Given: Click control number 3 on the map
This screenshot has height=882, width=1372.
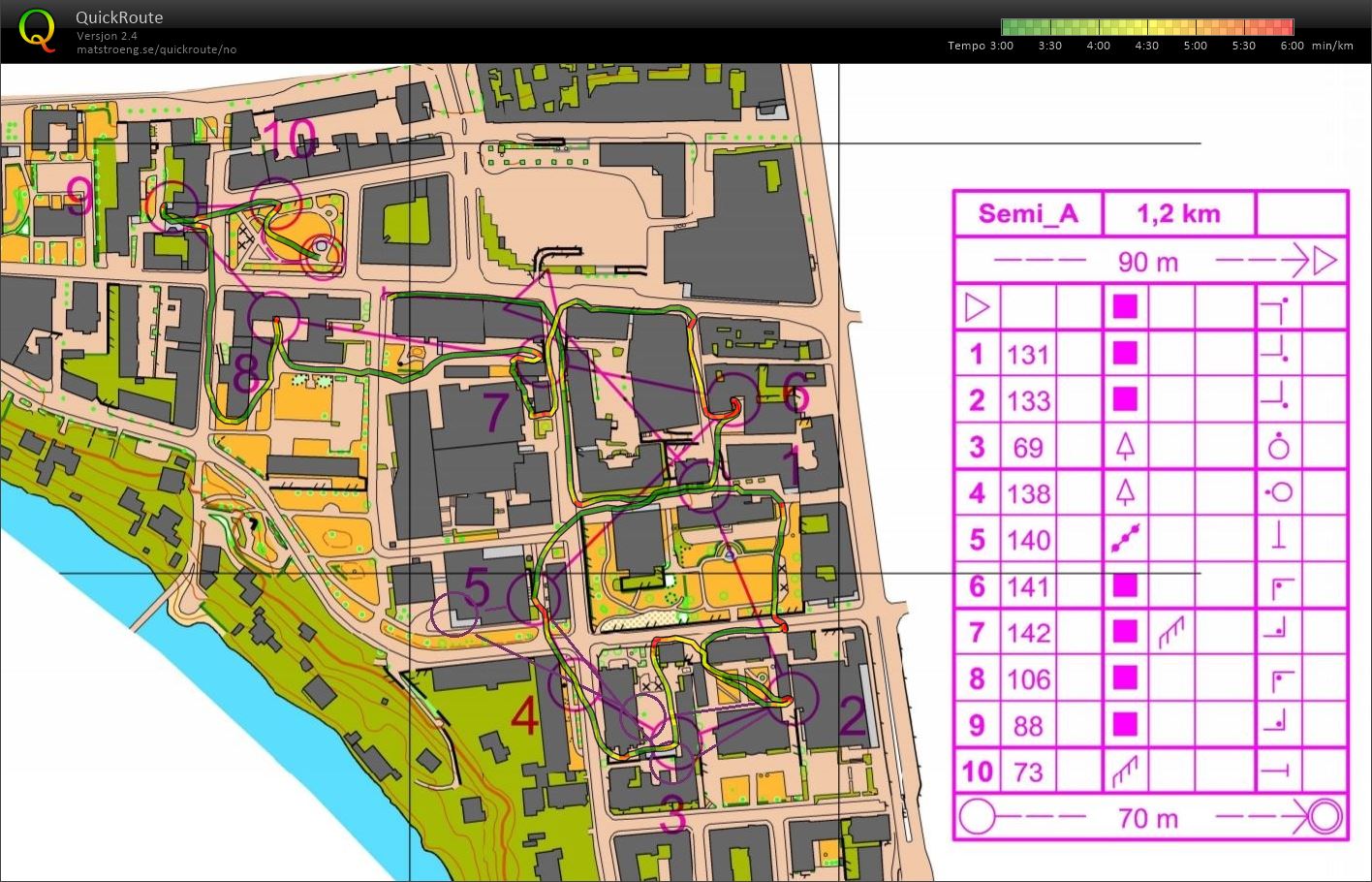Looking at the screenshot, I should (x=673, y=816).
